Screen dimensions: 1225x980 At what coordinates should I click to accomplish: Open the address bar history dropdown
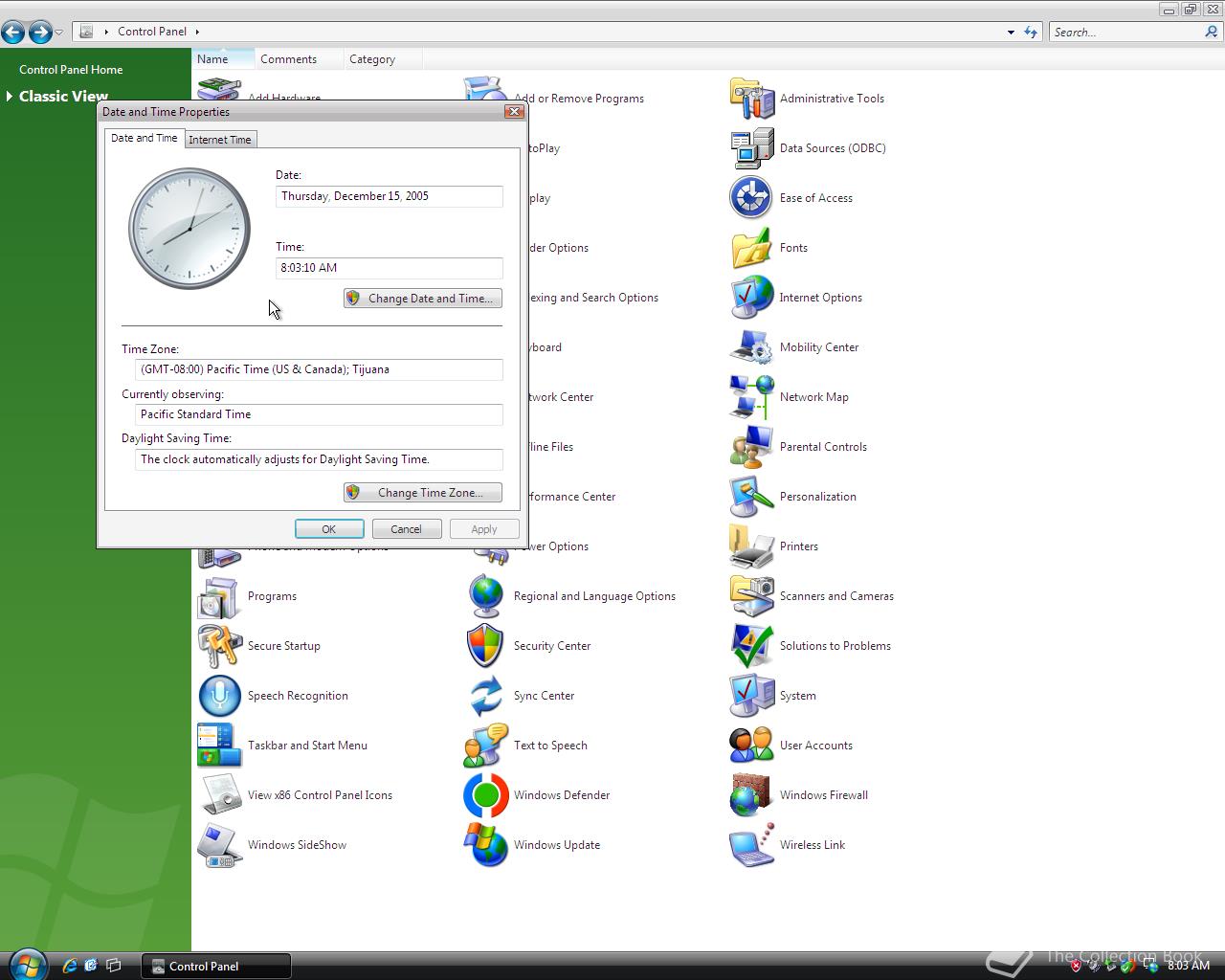(1011, 32)
